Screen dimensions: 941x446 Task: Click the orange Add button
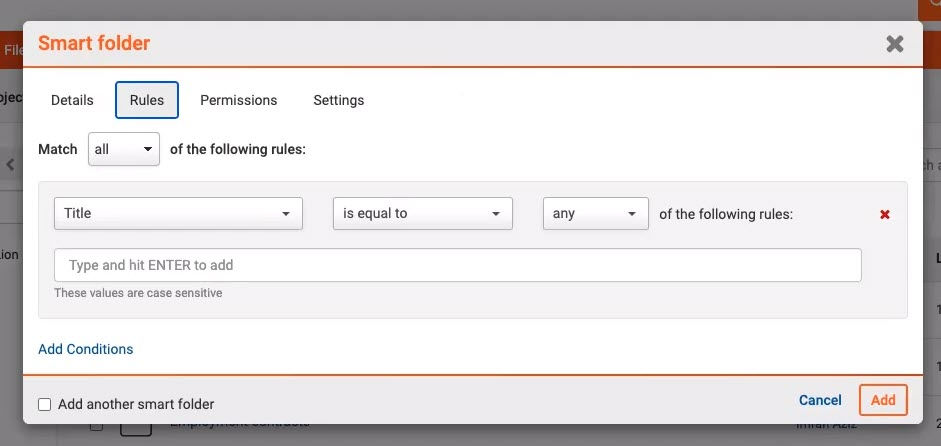point(882,400)
